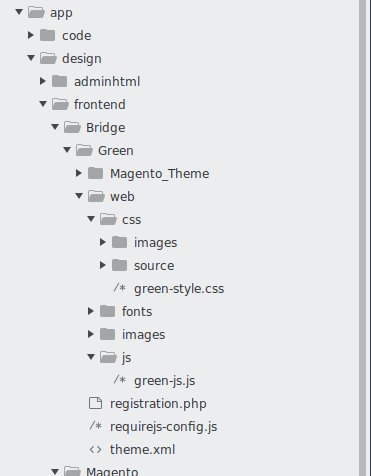The image size is (371, 476).
Task: Click the Green folder icon
Action: click(x=84, y=150)
